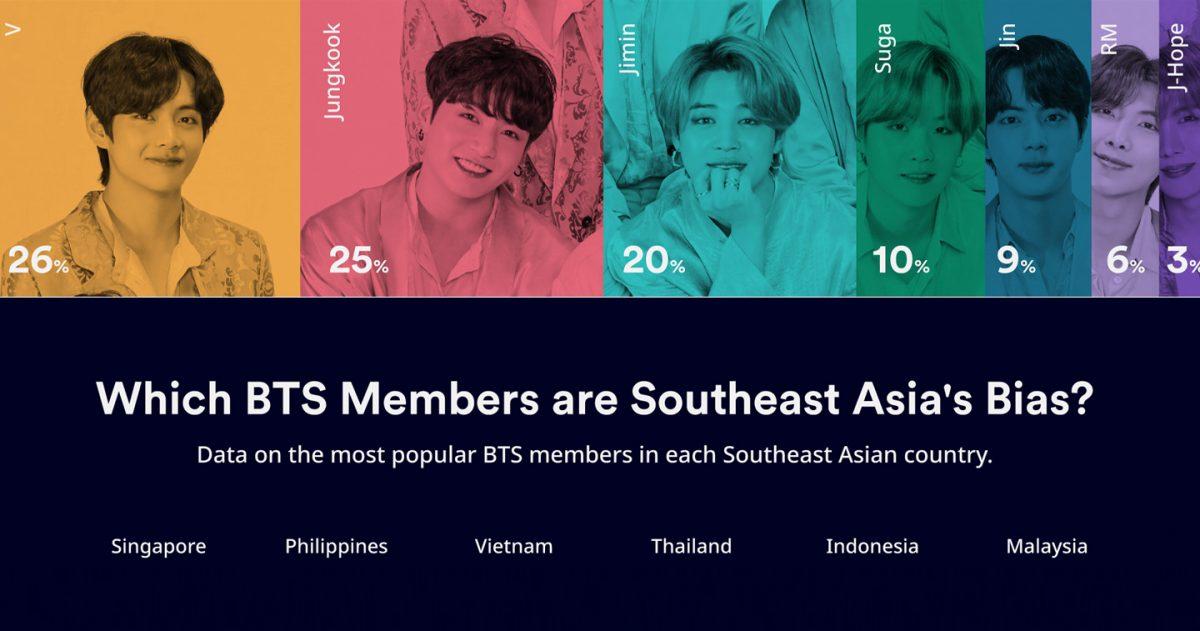The height and width of the screenshot is (631, 1200).
Task: Open the Malaysia tab
Action: [x=1047, y=547]
